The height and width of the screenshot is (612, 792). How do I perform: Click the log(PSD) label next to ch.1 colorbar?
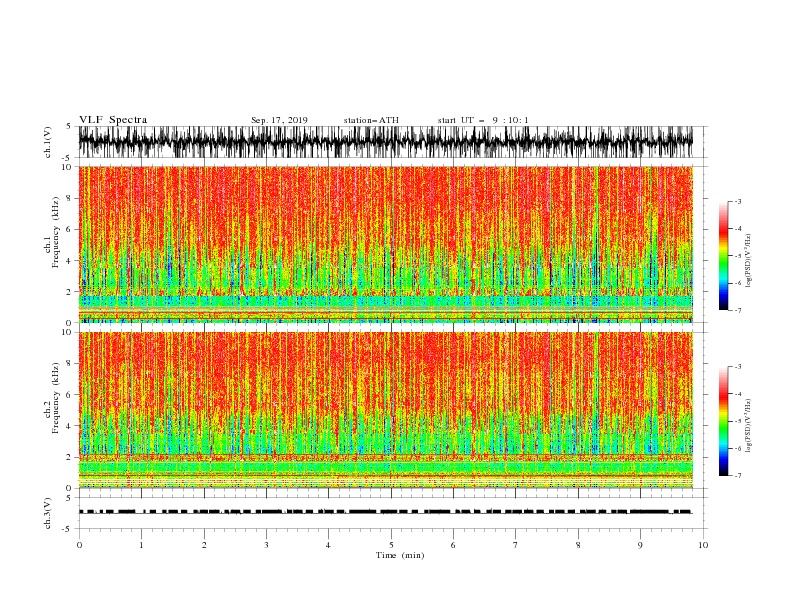pyautogui.click(x=749, y=261)
